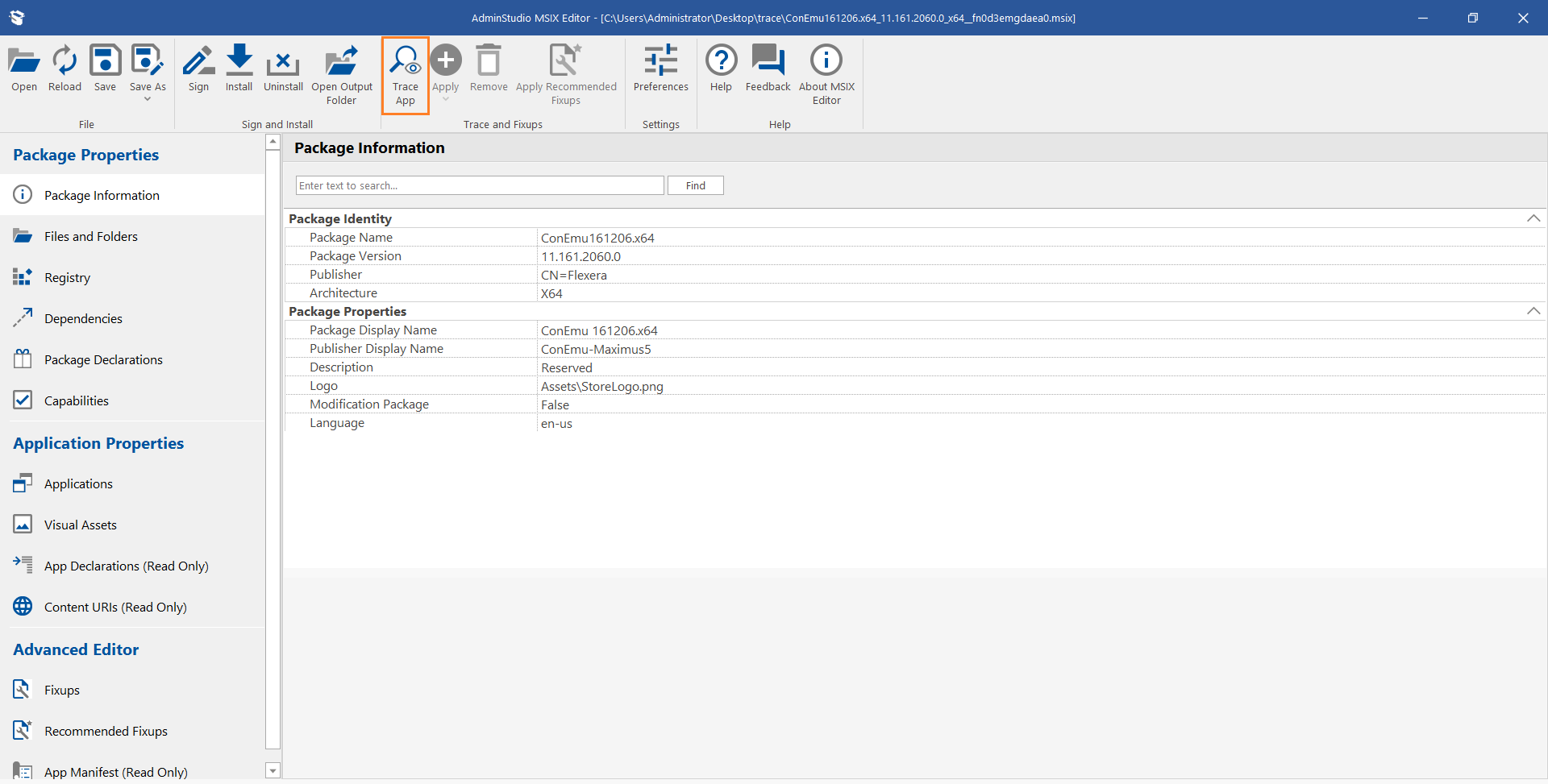1548x784 pixels.
Task: Sign the package with the Sign tool
Action: click(198, 69)
